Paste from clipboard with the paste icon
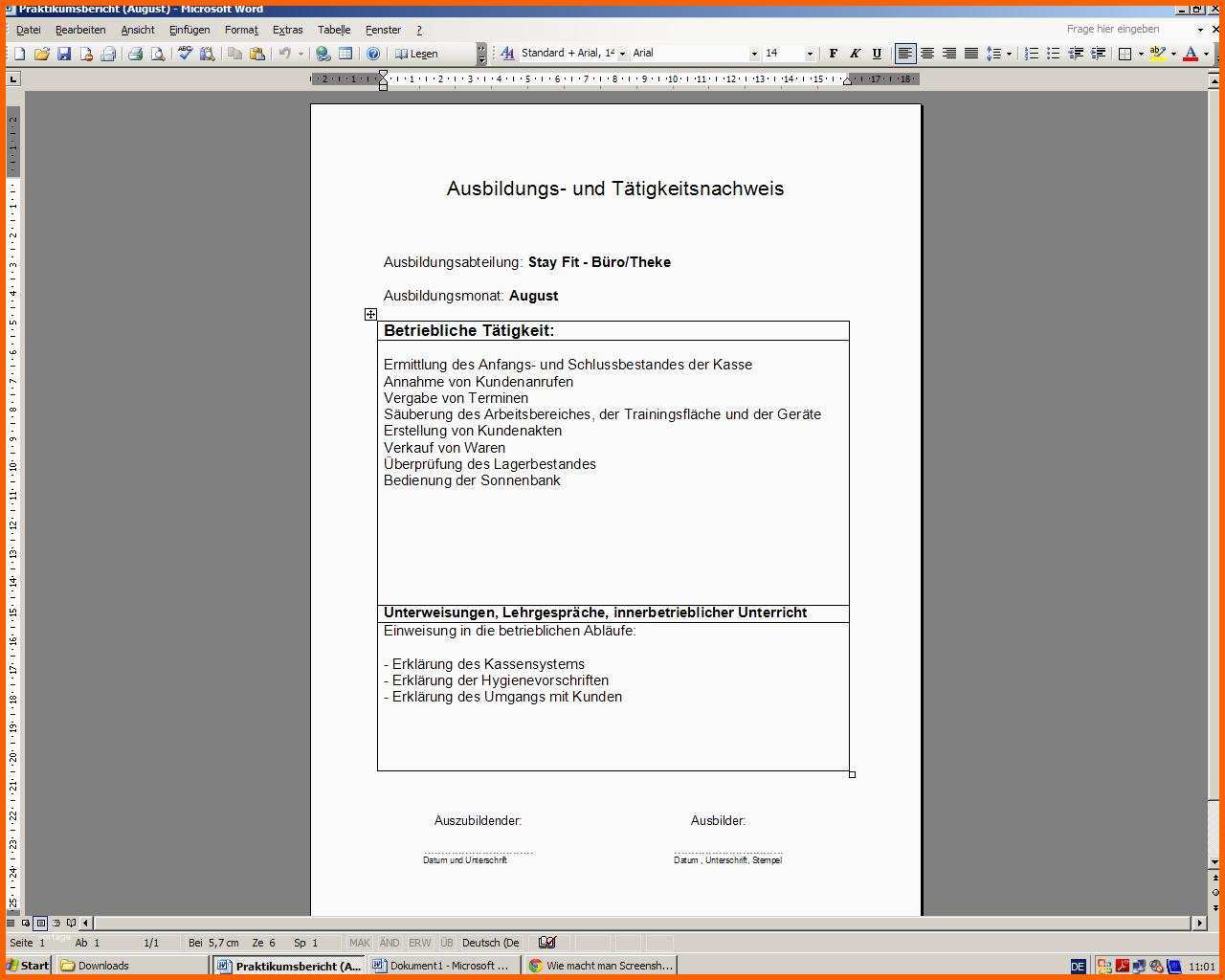The image size is (1225, 980). [x=256, y=54]
